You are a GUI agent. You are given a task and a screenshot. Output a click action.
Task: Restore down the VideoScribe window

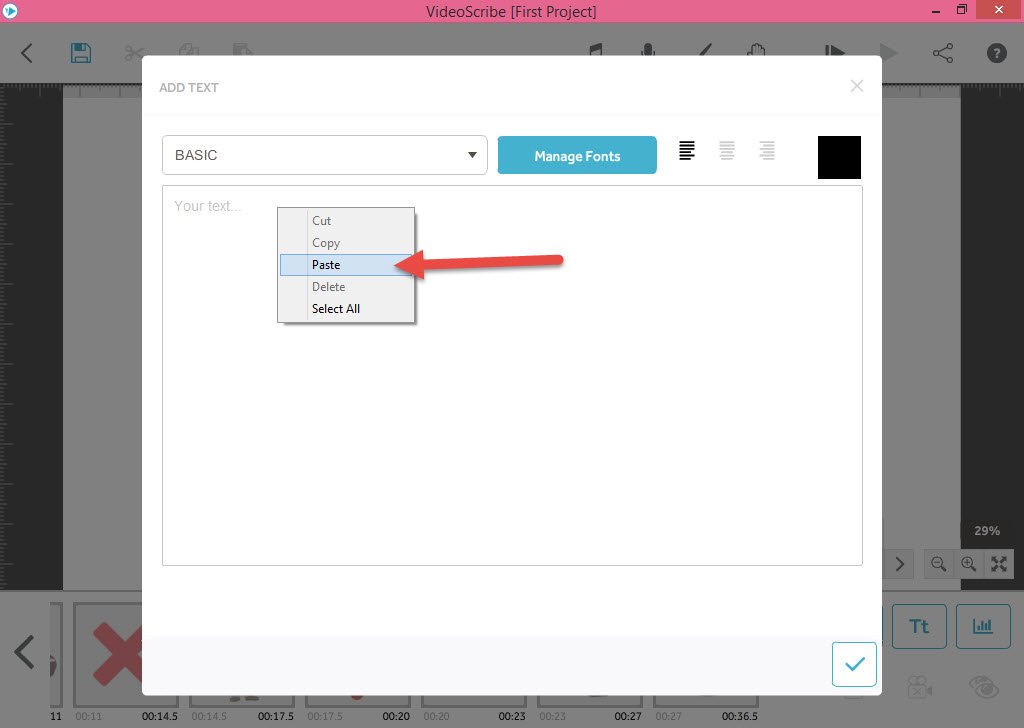pyautogui.click(x=962, y=10)
